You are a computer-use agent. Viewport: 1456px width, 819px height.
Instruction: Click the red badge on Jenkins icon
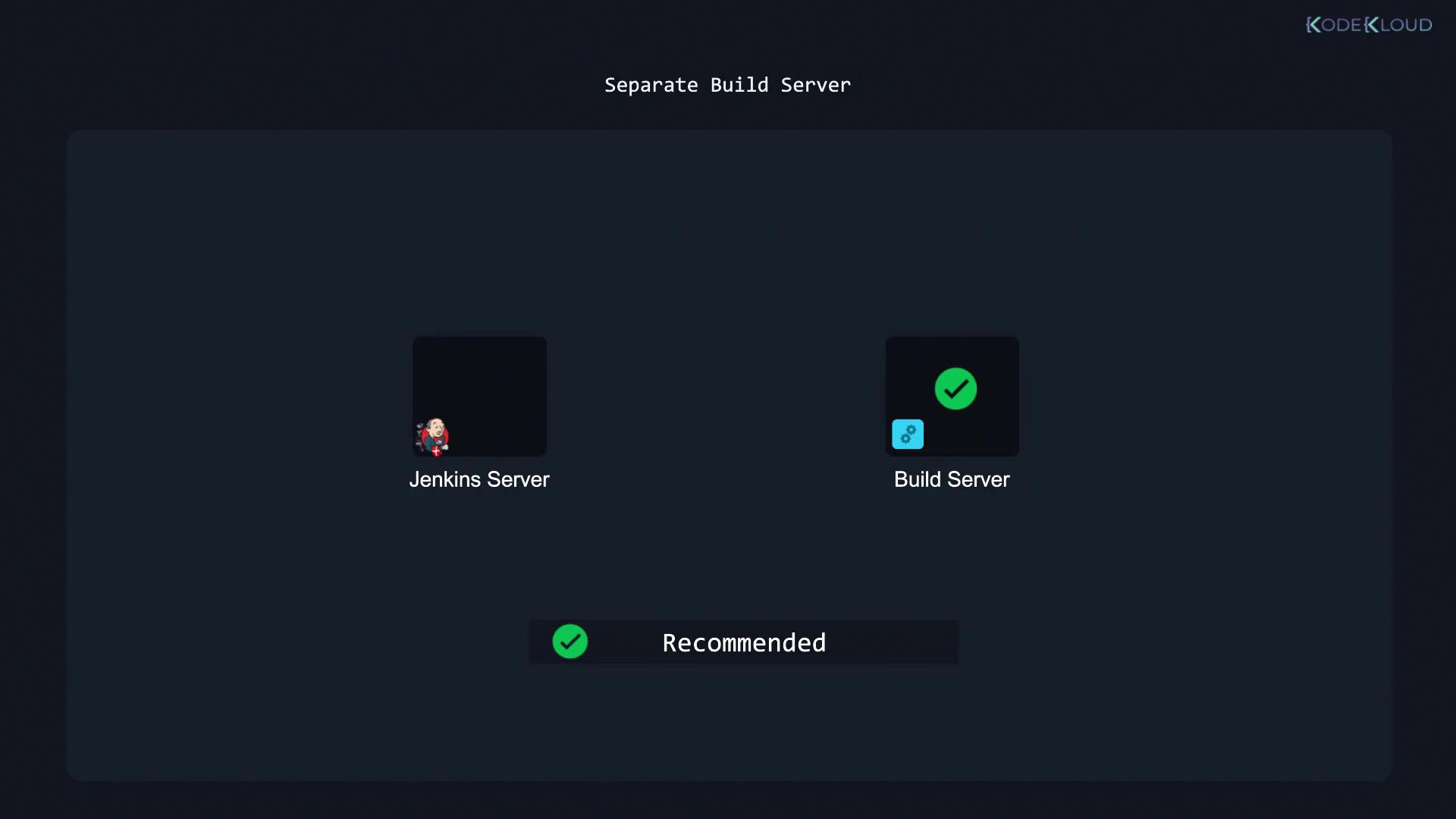tap(437, 451)
